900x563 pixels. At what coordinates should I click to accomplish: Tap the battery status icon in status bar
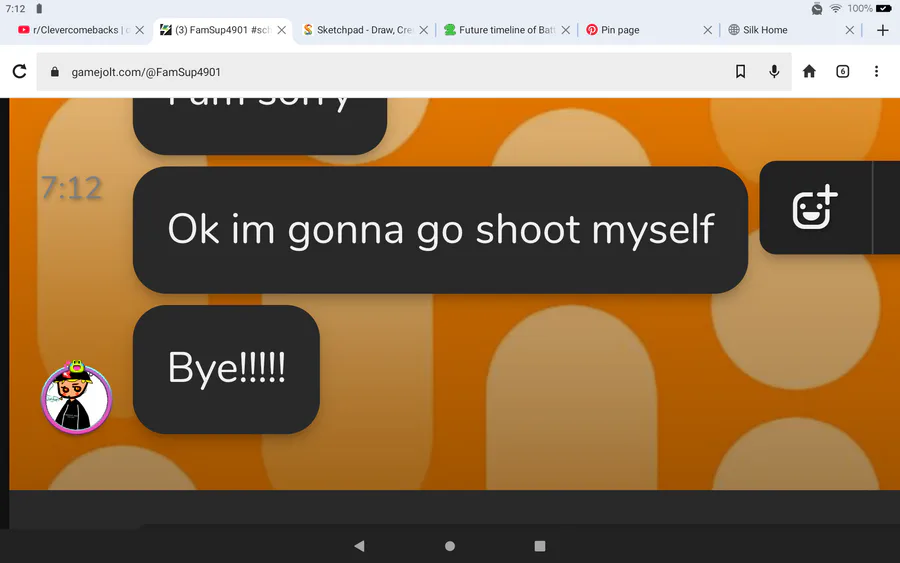point(883,9)
